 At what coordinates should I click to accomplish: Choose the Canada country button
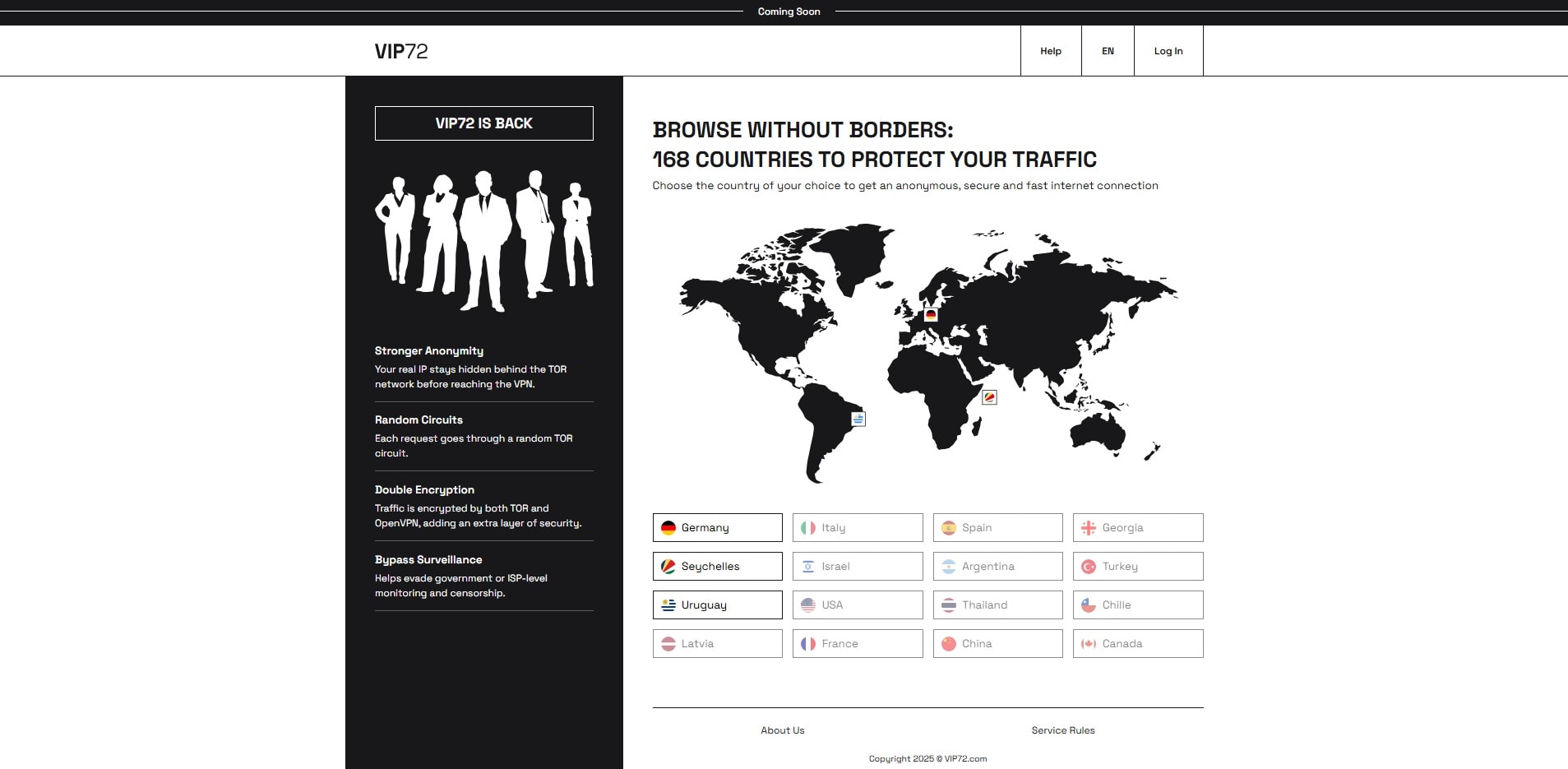coord(1138,644)
